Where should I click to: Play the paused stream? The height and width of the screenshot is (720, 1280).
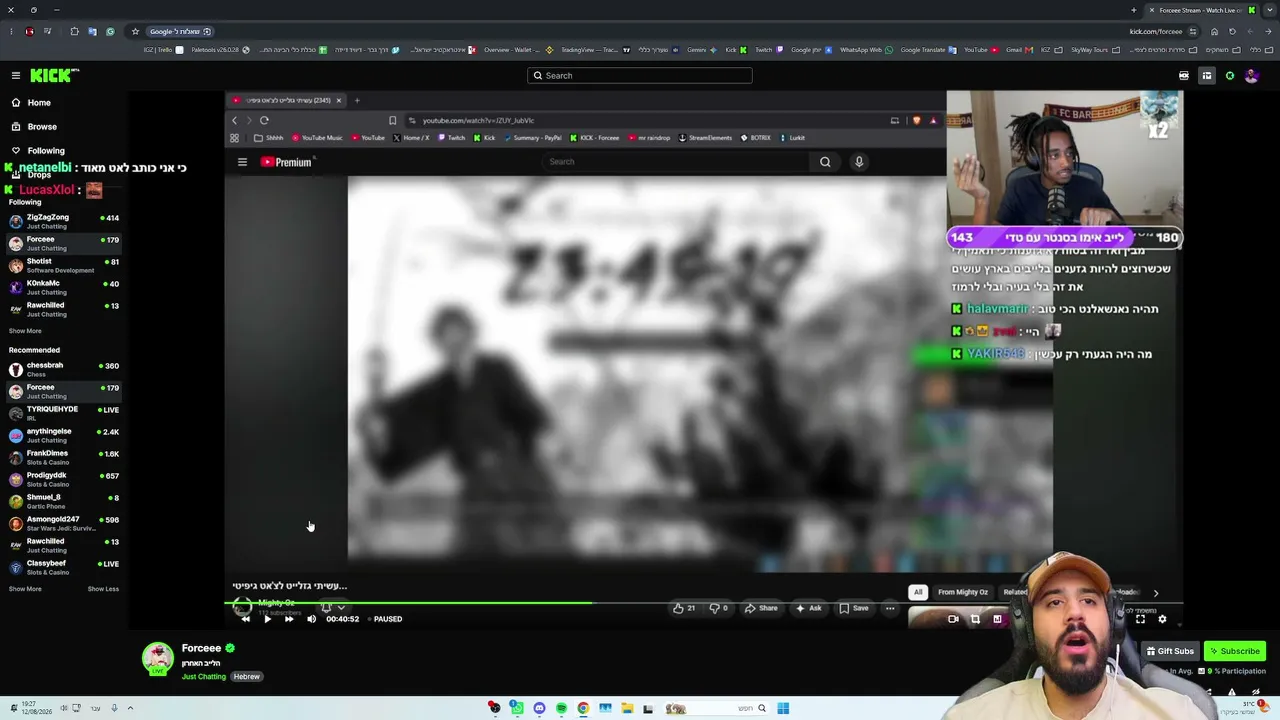(267, 619)
